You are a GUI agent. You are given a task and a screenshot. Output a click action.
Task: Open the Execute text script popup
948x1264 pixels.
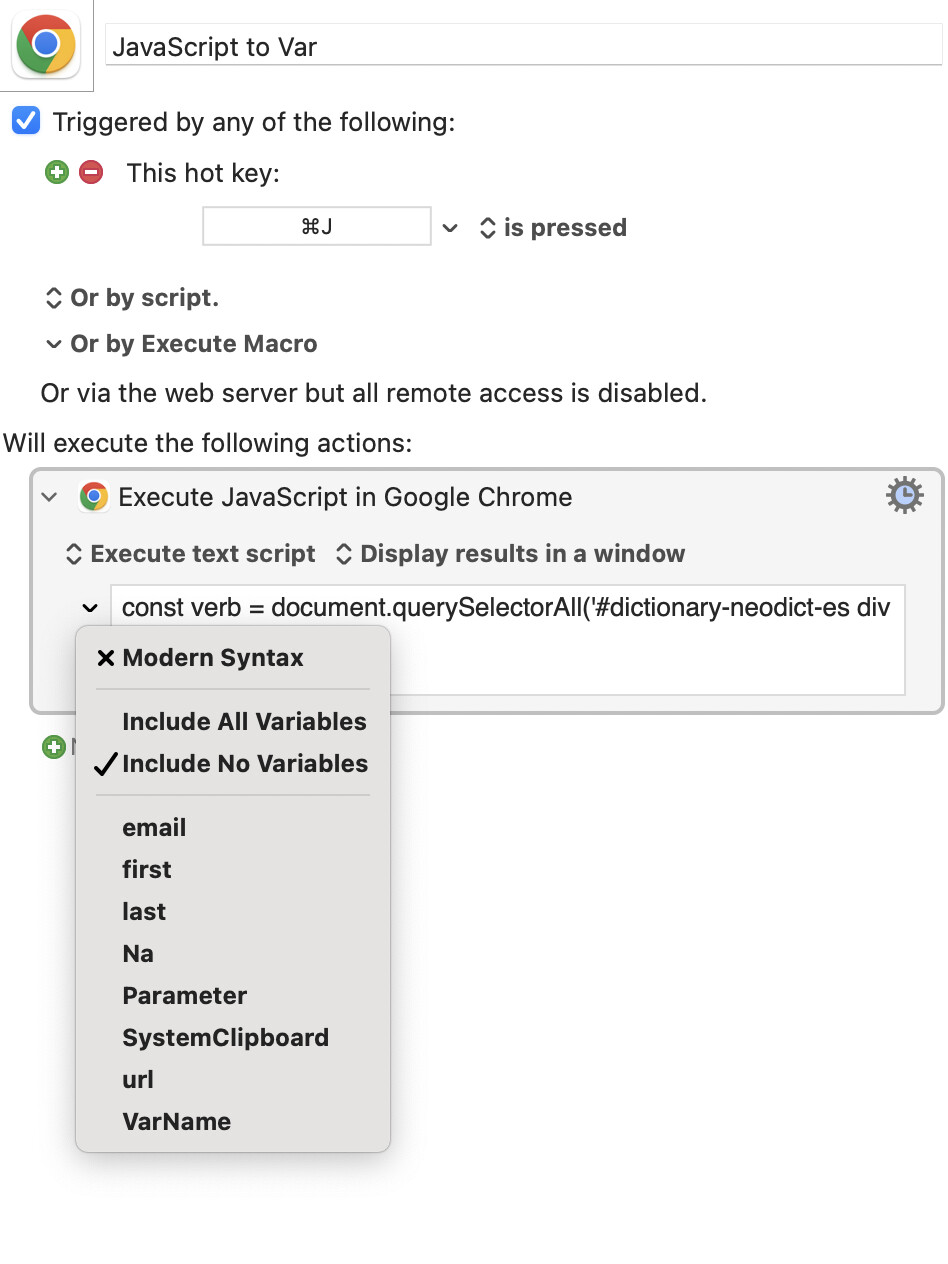pos(190,554)
